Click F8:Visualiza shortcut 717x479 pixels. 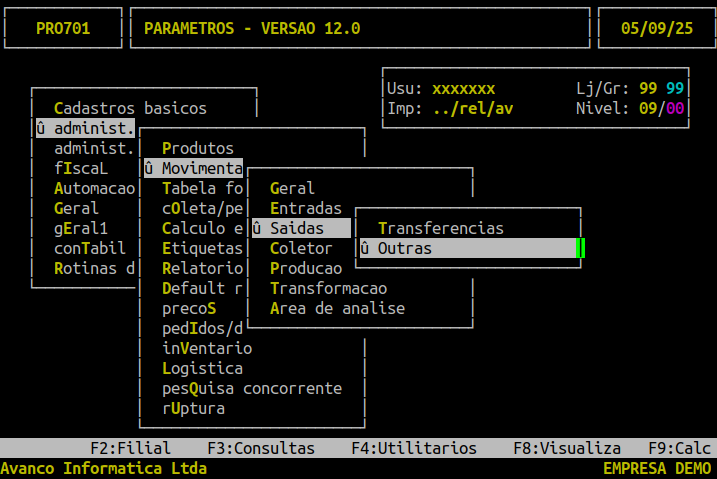567,448
